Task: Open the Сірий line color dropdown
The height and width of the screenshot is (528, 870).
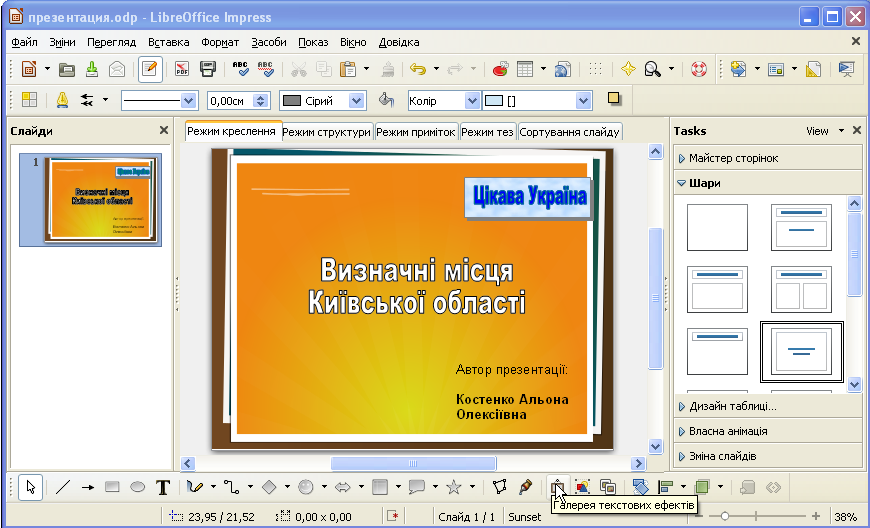Action: click(x=357, y=101)
